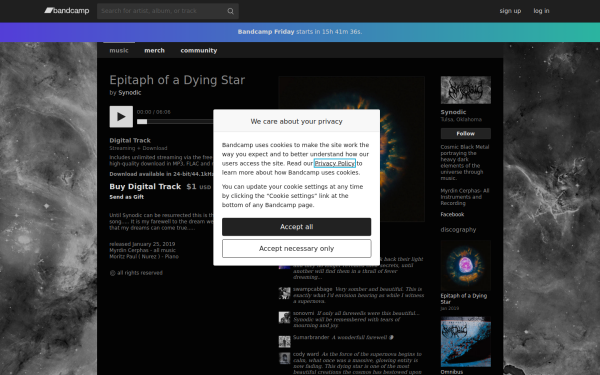The image size is (600, 375).
Task: Open the Synodic artist link under the title
Action: 130,93
